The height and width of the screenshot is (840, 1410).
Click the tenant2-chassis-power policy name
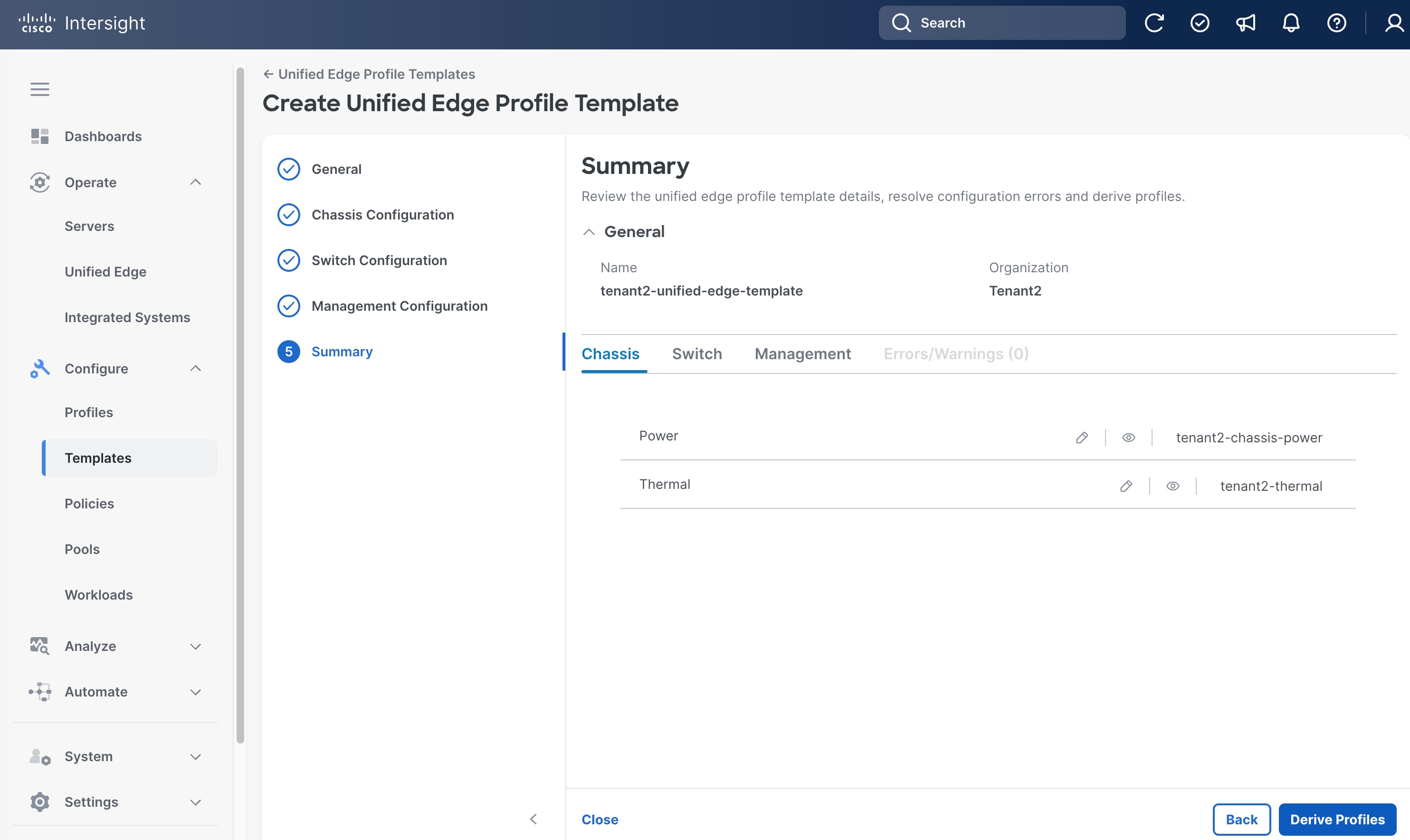(1249, 438)
